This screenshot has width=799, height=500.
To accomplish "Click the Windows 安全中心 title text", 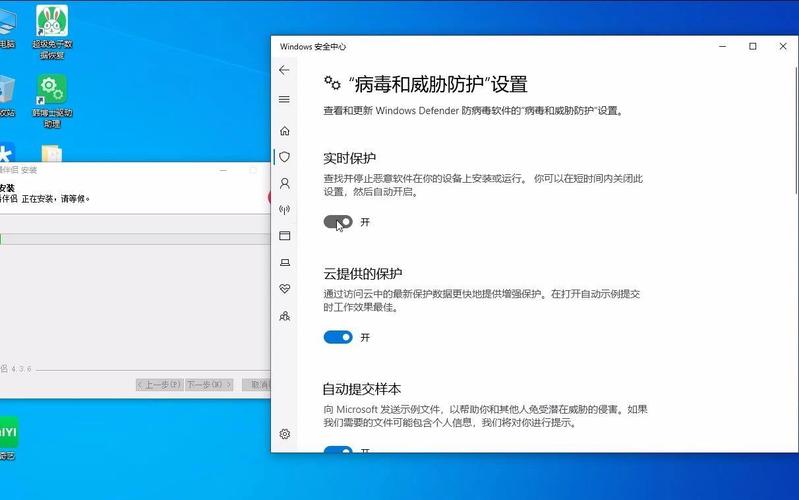I will [313, 47].
